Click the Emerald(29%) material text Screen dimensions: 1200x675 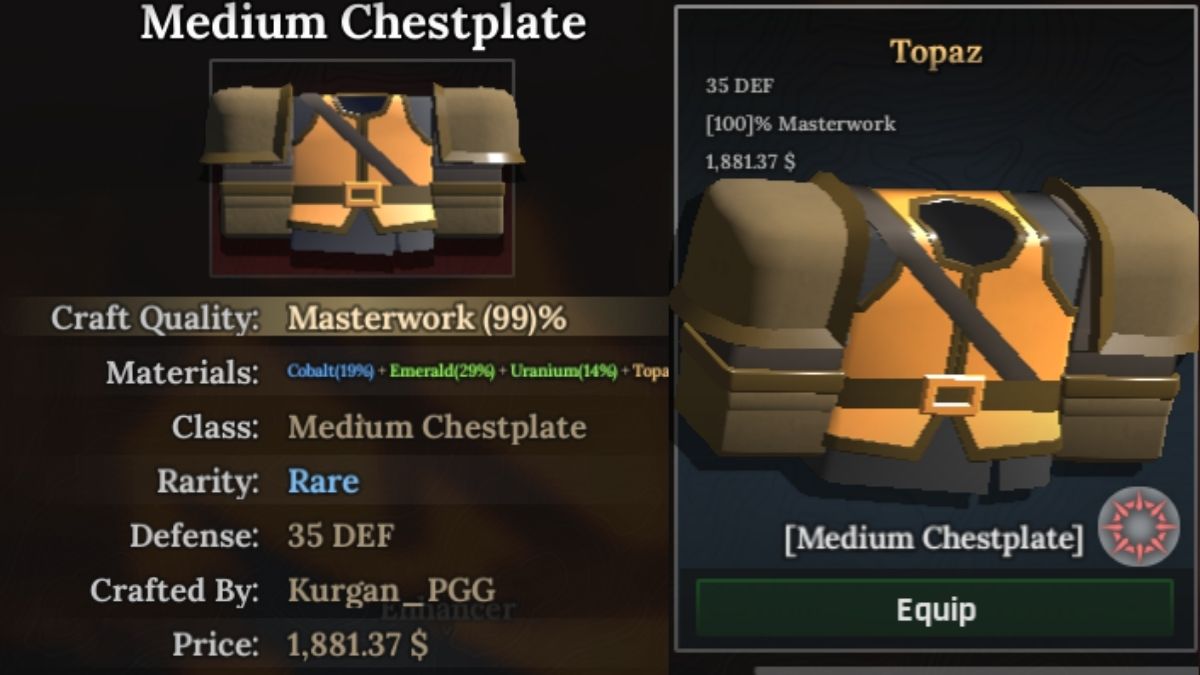pyautogui.click(x=442, y=371)
